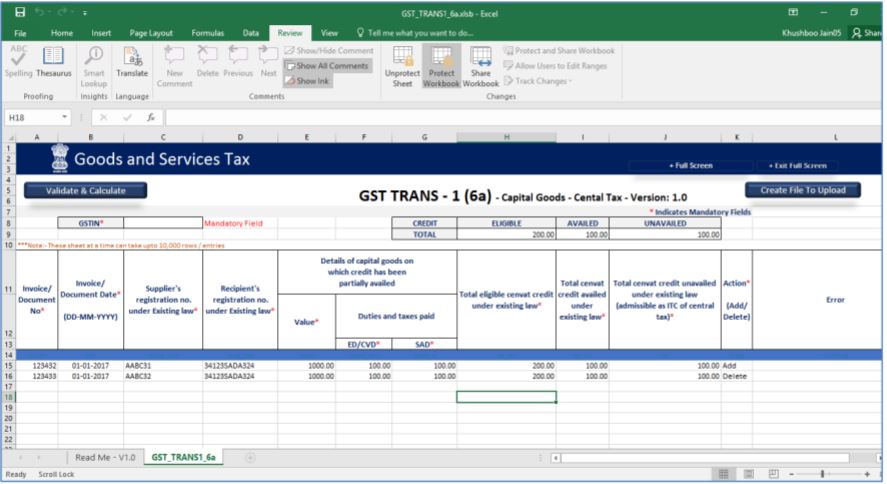
Task: Toggle Show All Comments
Action: click(x=327, y=66)
